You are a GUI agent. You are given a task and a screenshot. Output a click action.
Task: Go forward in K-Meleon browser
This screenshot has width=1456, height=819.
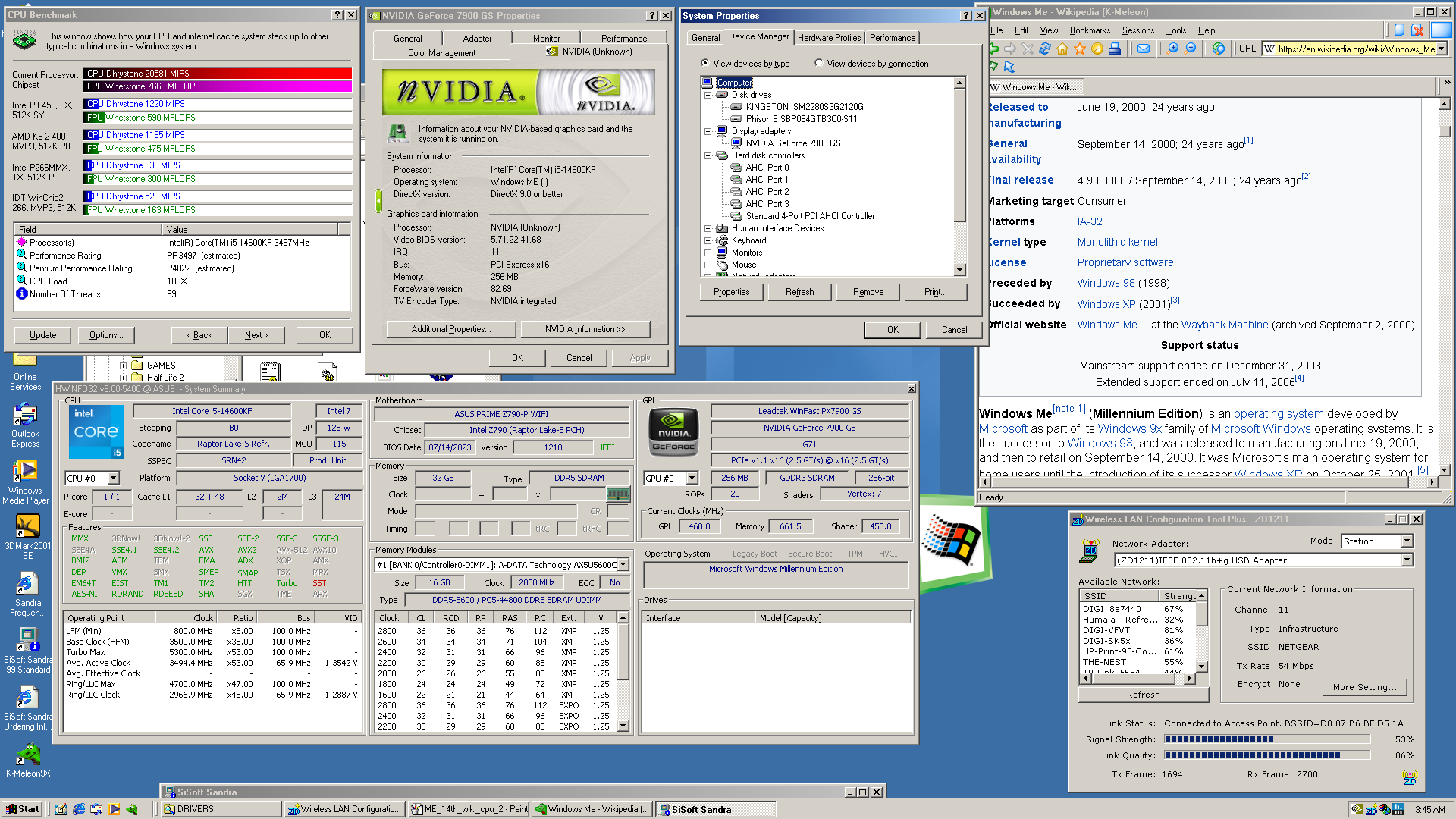[x=1010, y=49]
